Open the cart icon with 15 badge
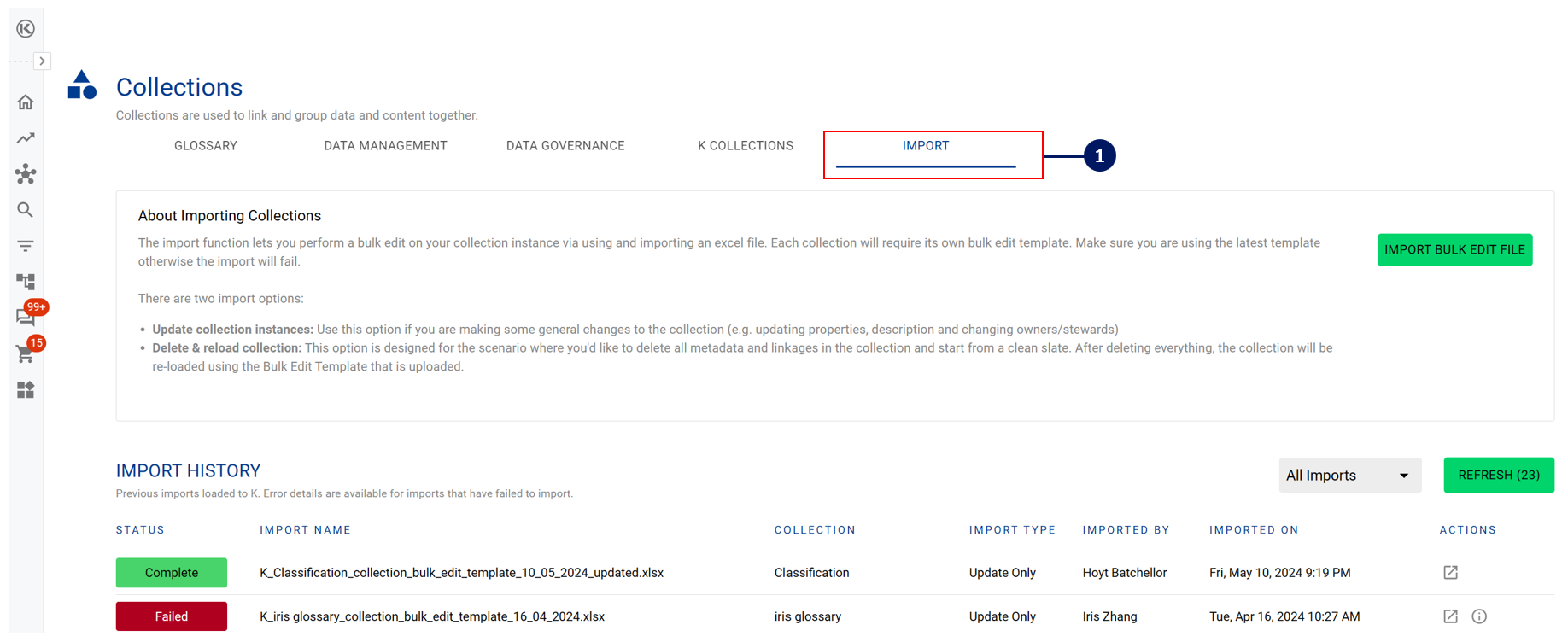The height and width of the screenshot is (642, 1568). (x=26, y=353)
